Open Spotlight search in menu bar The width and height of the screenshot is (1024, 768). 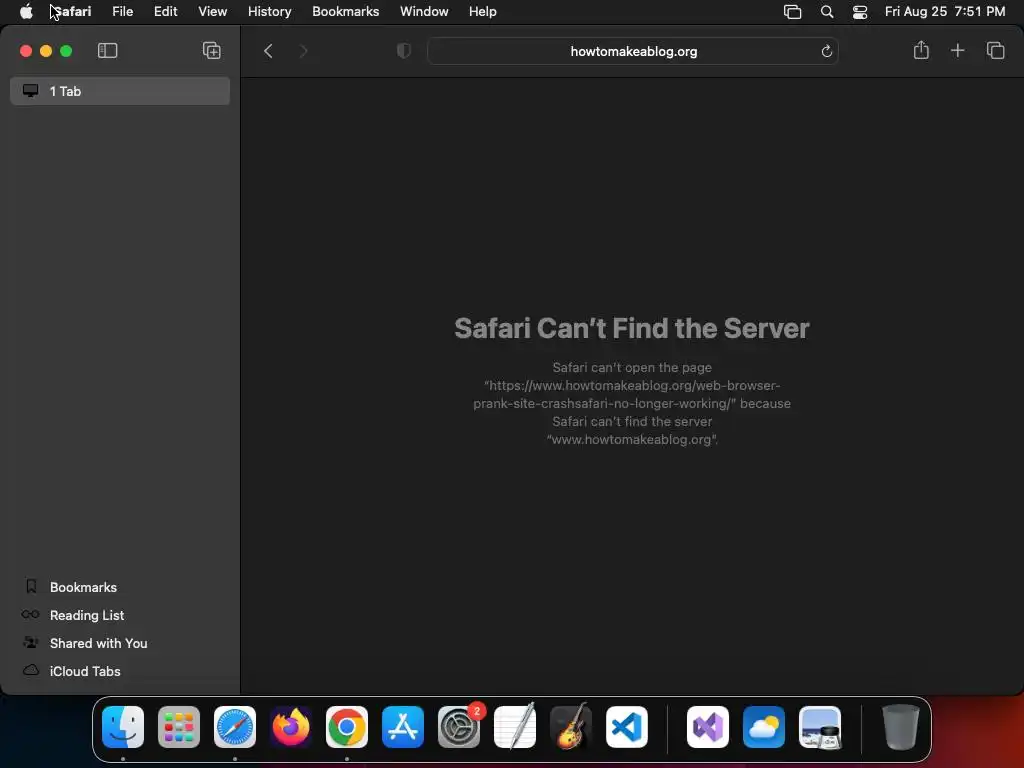(827, 12)
